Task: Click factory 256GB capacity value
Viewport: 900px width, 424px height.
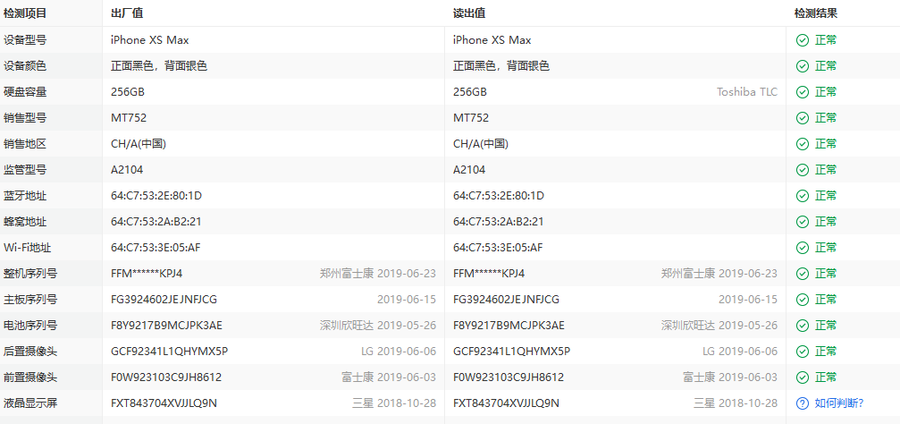Action: pyautogui.click(x=127, y=92)
